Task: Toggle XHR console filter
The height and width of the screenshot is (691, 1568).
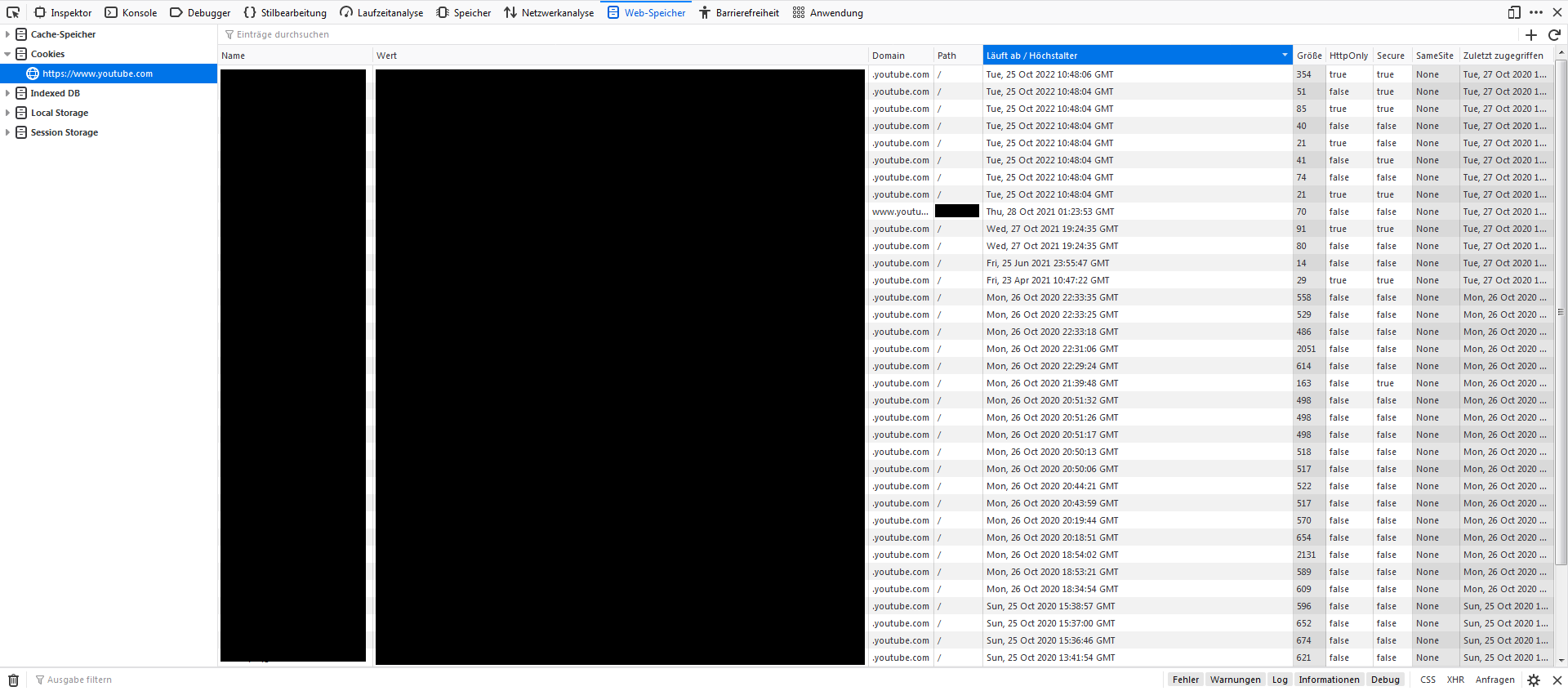Action: coord(1455,680)
